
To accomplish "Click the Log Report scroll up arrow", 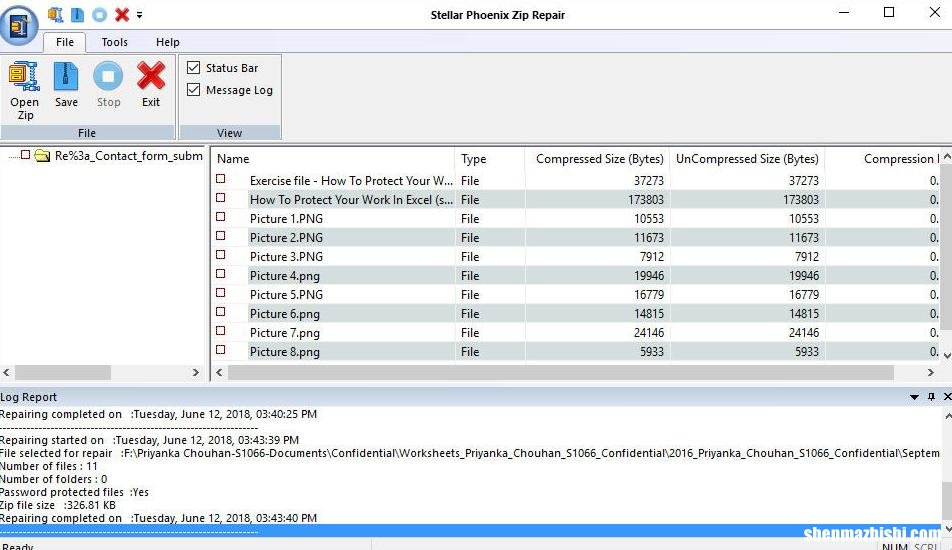I will (x=947, y=416).
